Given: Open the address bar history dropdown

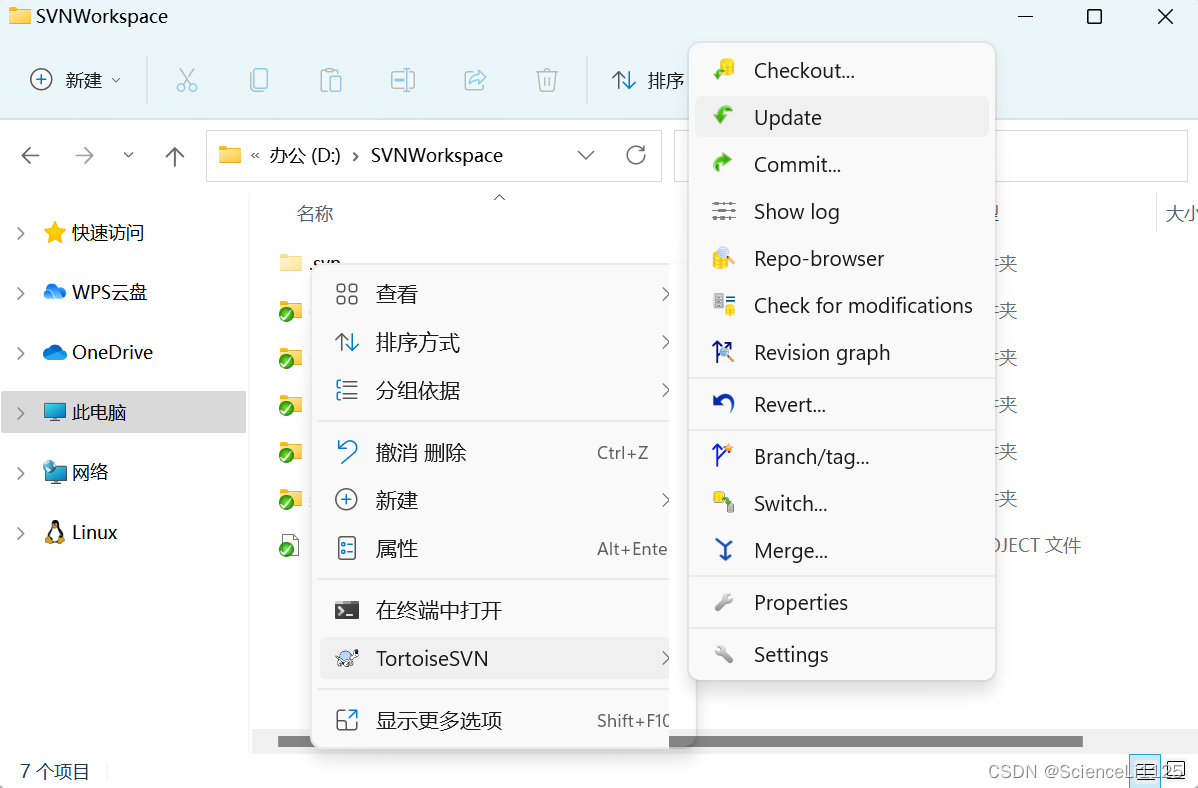Looking at the screenshot, I should 586,155.
